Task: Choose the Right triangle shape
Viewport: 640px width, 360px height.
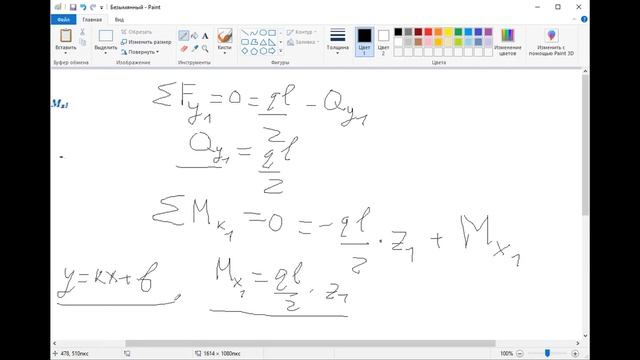Action: (272, 42)
